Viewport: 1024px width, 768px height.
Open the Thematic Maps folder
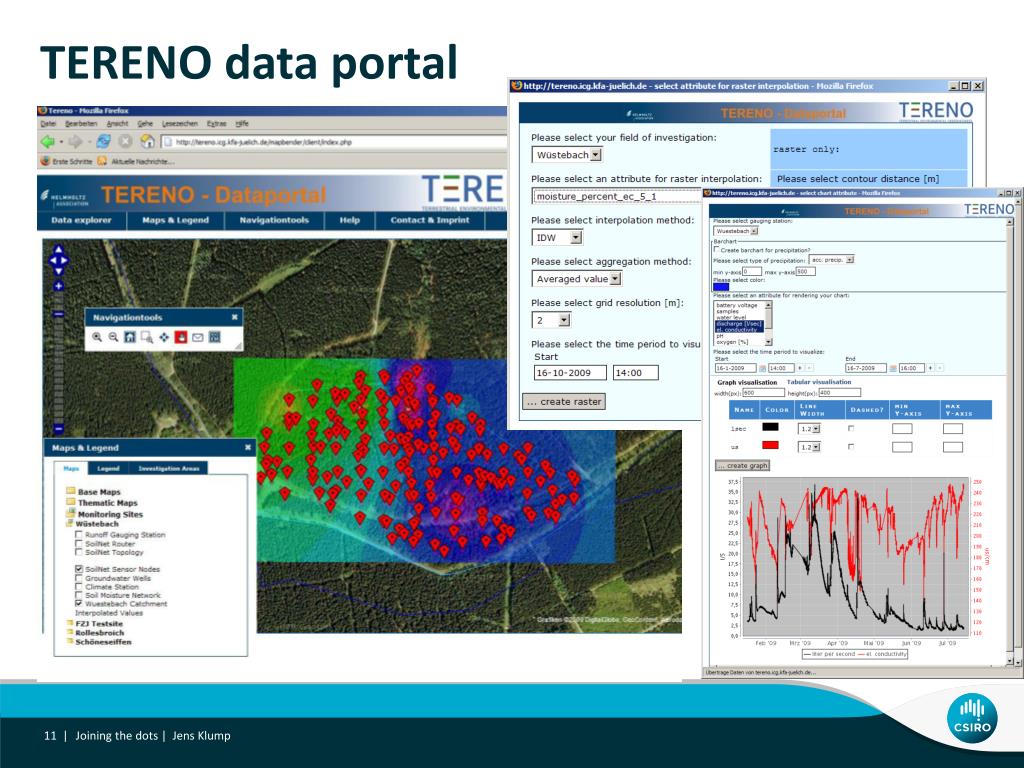click(102, 503)
